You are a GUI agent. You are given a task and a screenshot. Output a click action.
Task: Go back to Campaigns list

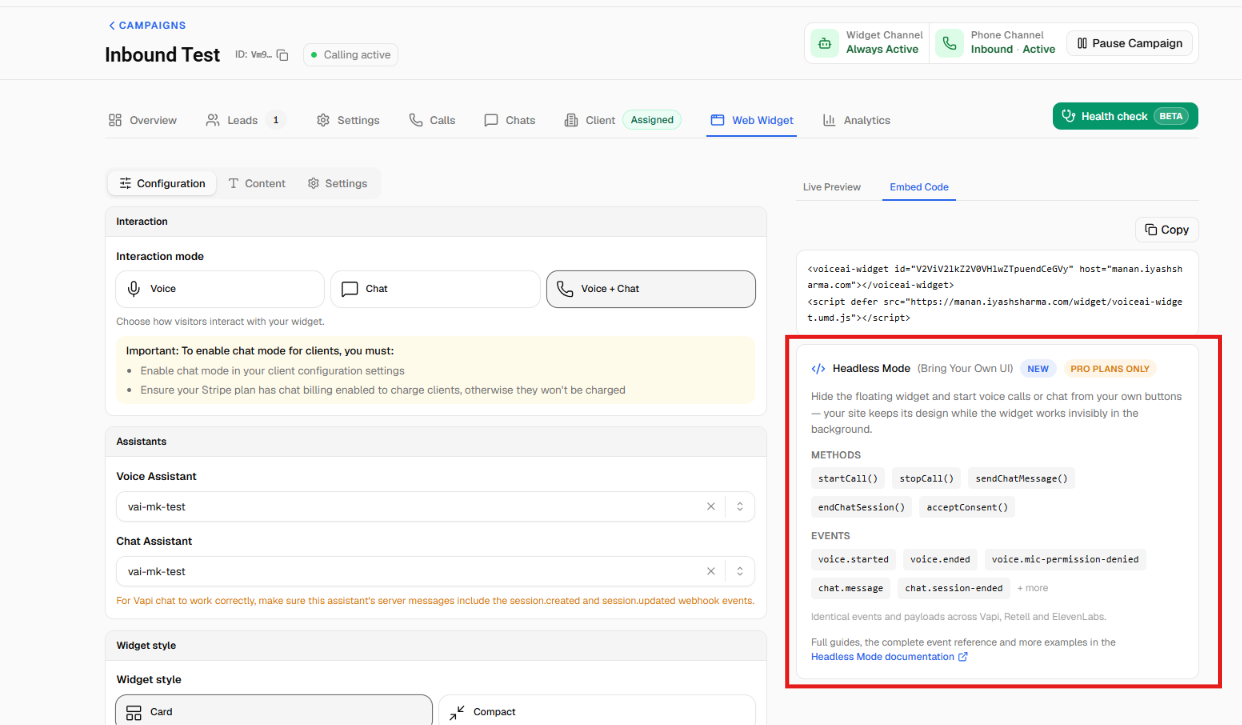click(x=147, y=25)
